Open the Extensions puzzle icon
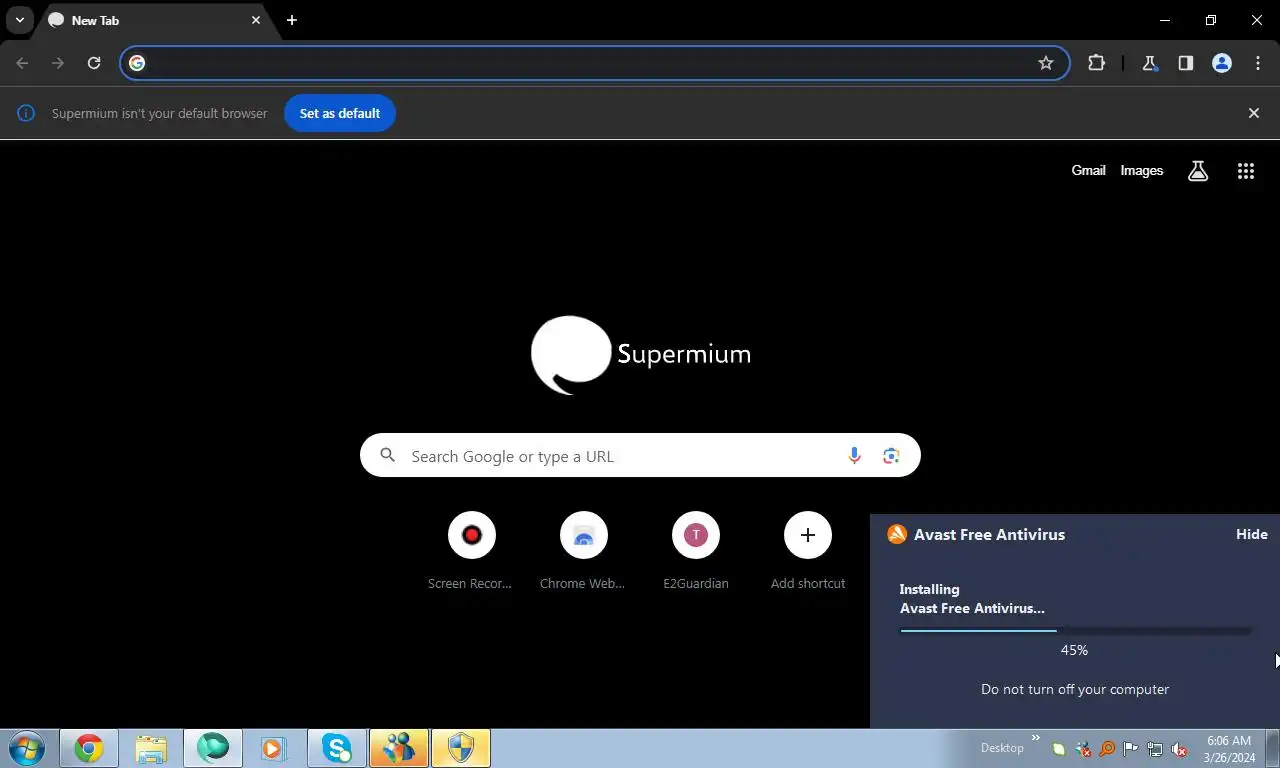Viewport: 1280px width, 768px height. click(1097, 63)
